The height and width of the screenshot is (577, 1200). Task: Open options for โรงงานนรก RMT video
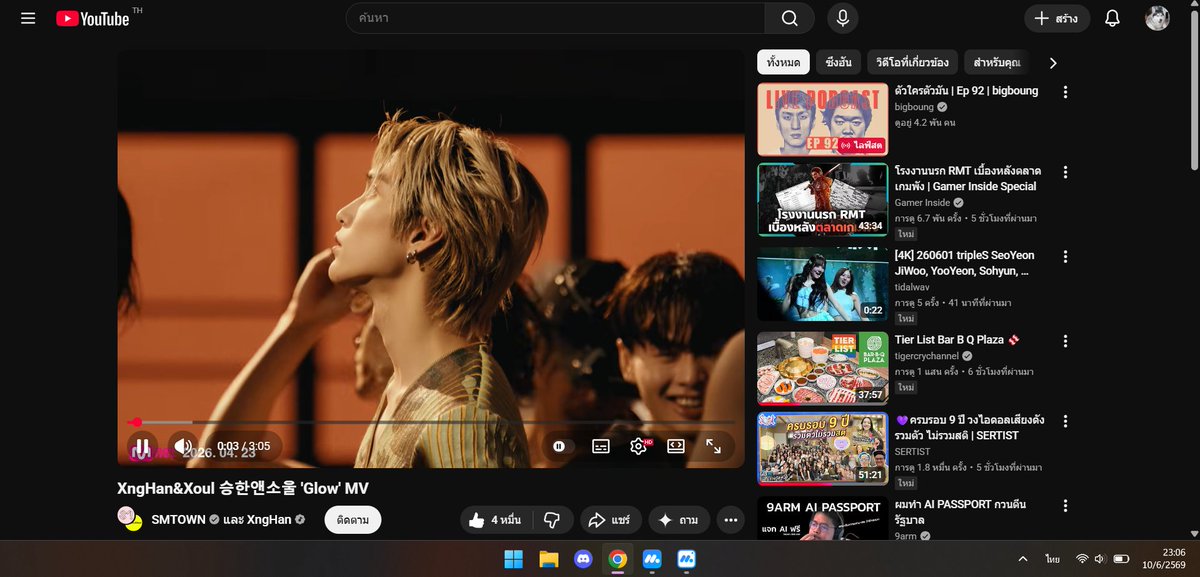click(x=1065, y=172)
